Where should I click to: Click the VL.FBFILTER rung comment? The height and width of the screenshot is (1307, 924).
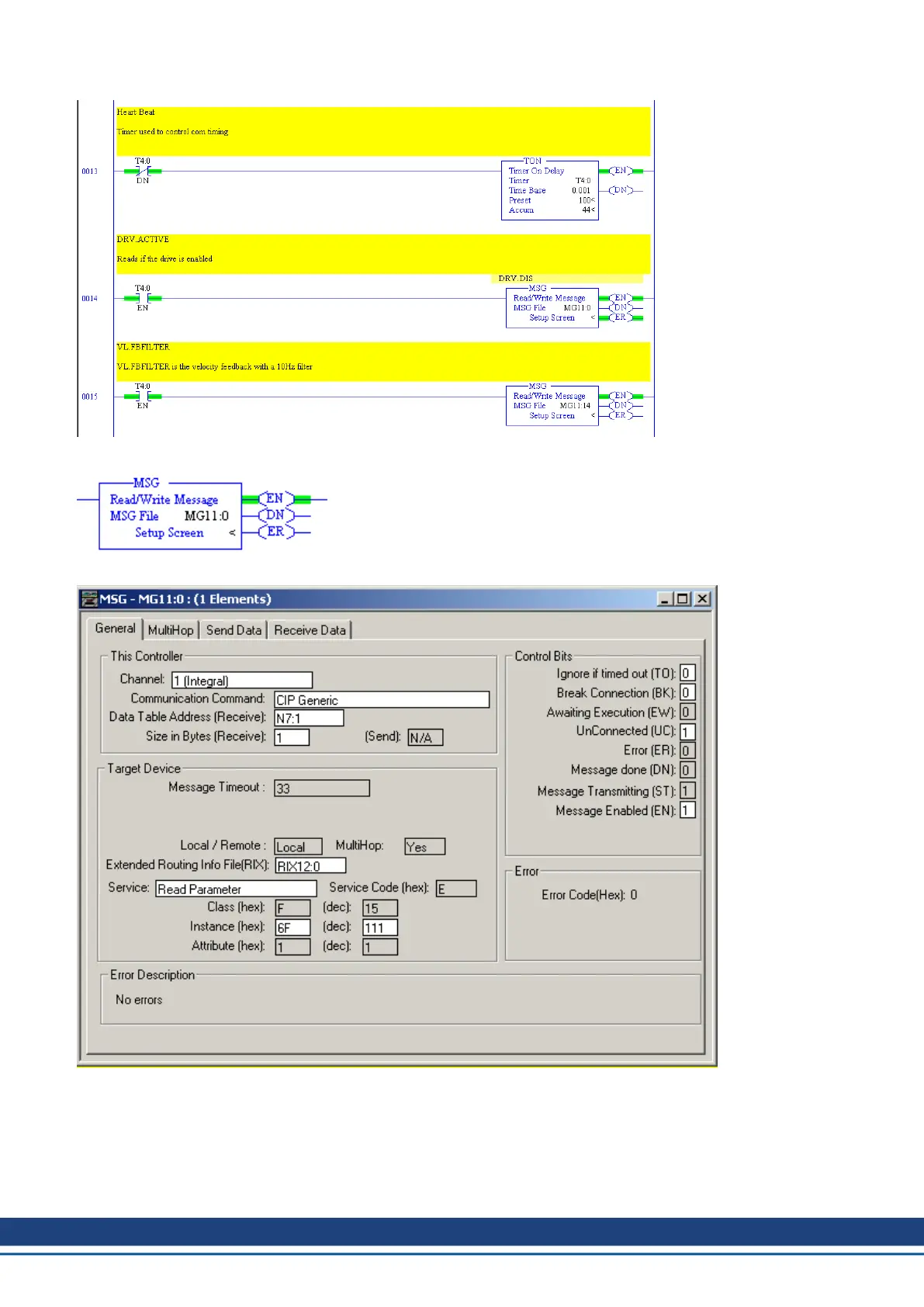[x=383, y=362]
